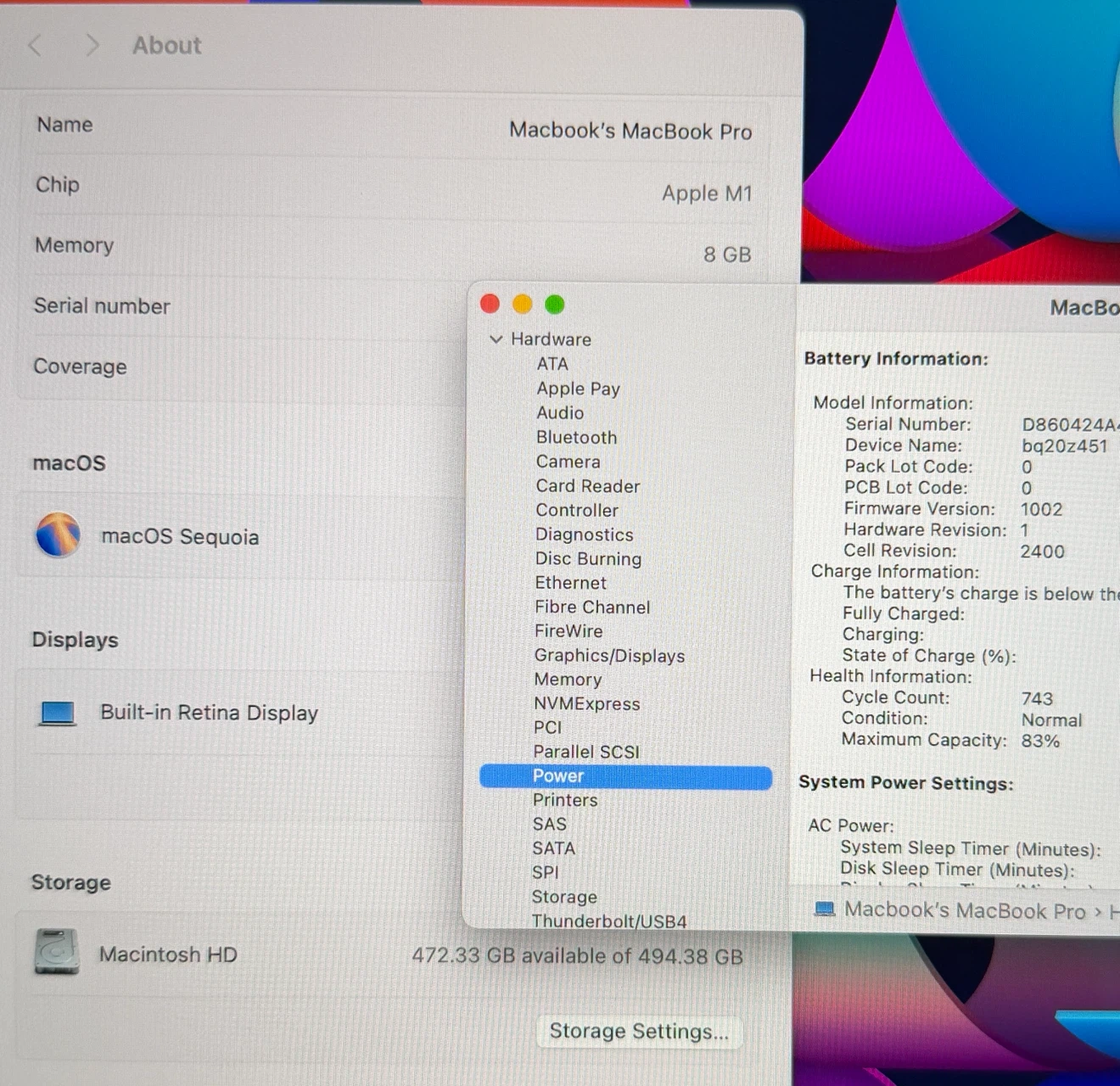Click the Chip row label

(58, 185)
